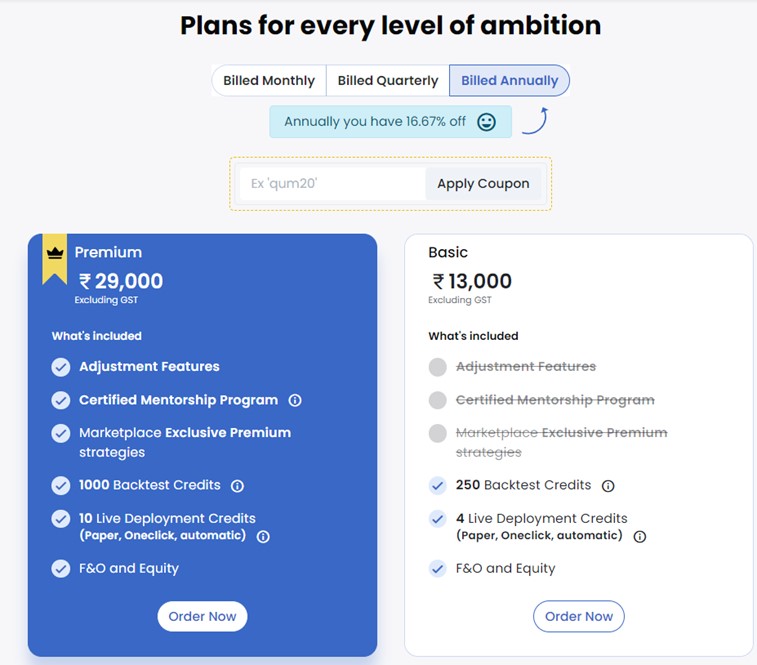Screen dimensions: 757x665
Task: Click info icon beside Basic Live Deployment Credits
Action: pos(640,536)
